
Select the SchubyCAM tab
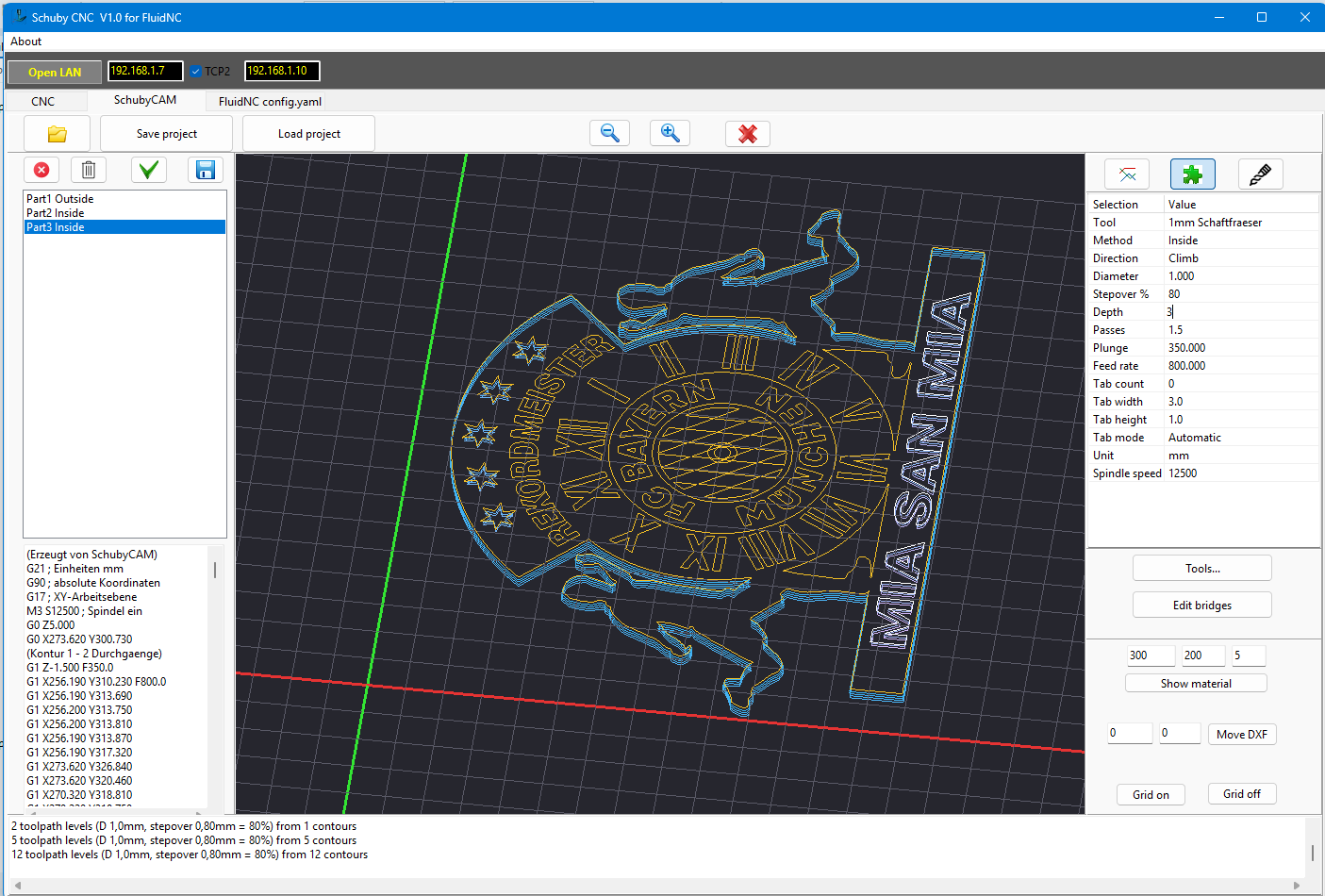click(145, 100)
